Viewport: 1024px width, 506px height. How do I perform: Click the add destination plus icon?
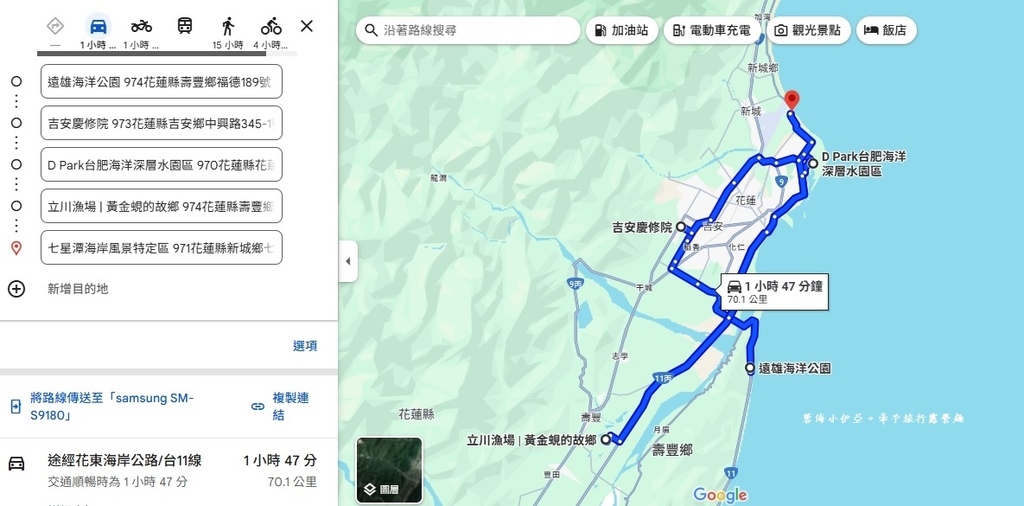[16, 289]
